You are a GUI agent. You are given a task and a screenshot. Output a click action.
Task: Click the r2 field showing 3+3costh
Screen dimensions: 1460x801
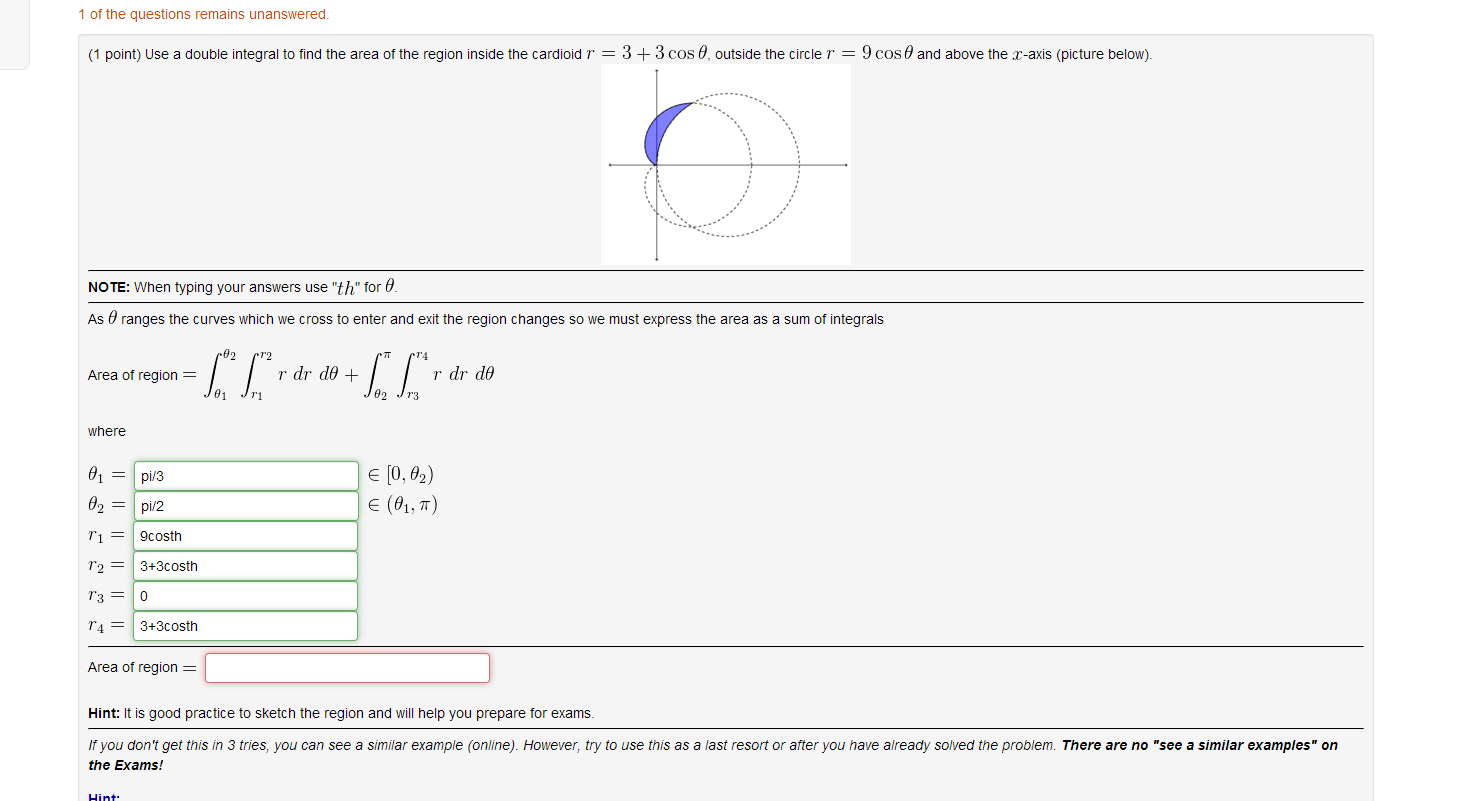[x=245, y=565]
